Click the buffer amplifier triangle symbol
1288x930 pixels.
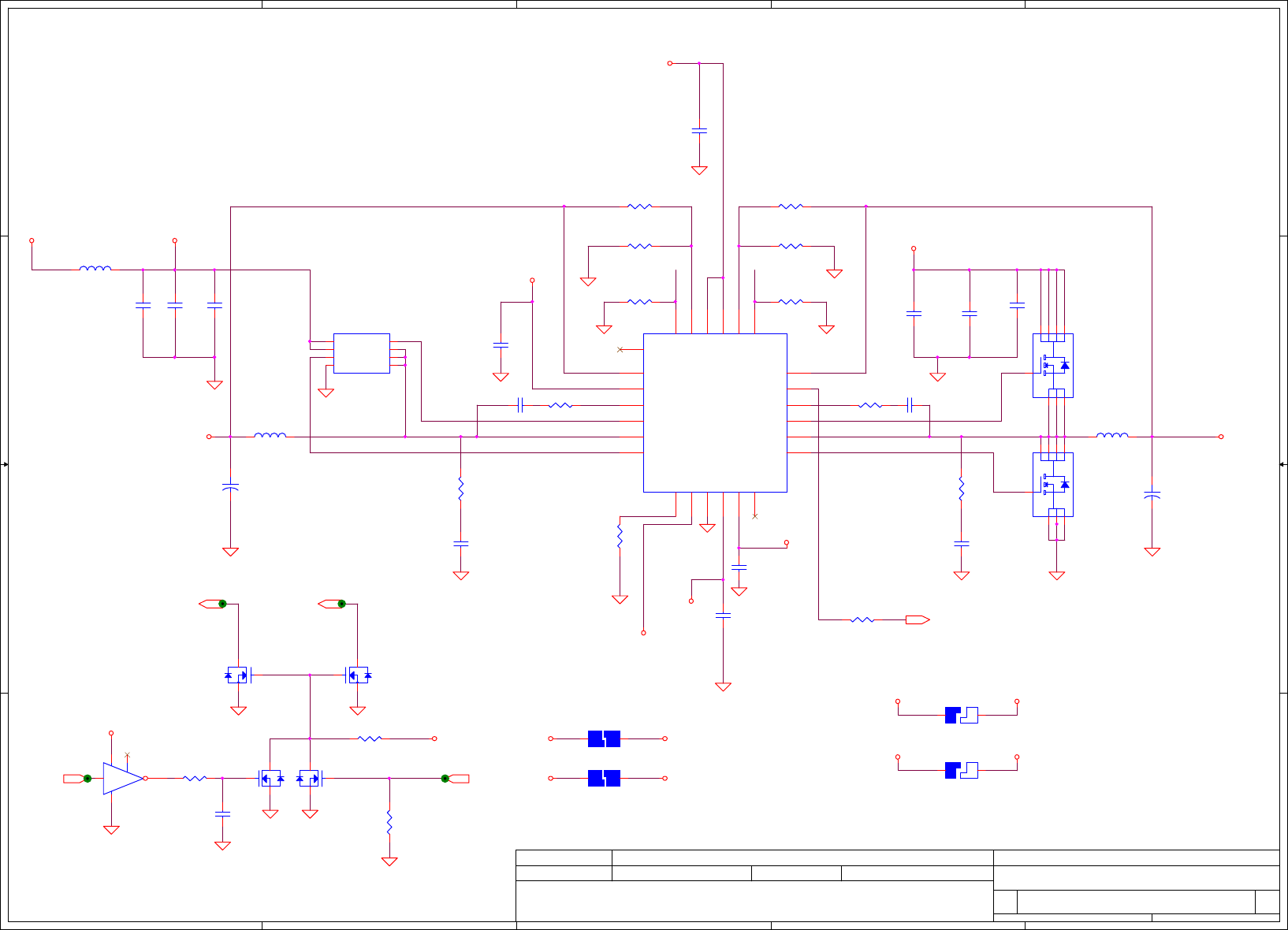[123, 778]
